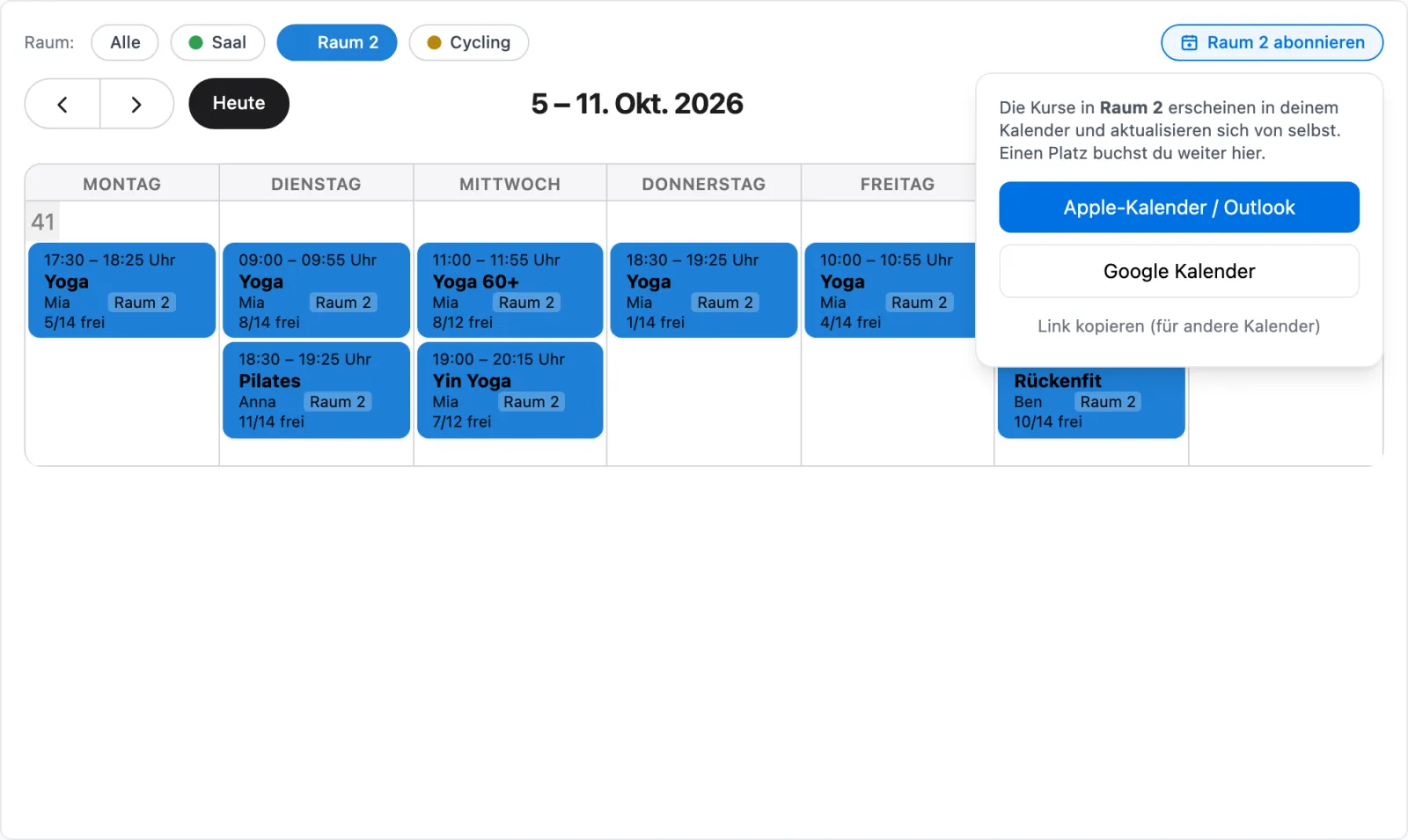This screenshot has height=840, width=1408.
Task: Click the DONNERSTAG column header
Action: coord(704,184)
